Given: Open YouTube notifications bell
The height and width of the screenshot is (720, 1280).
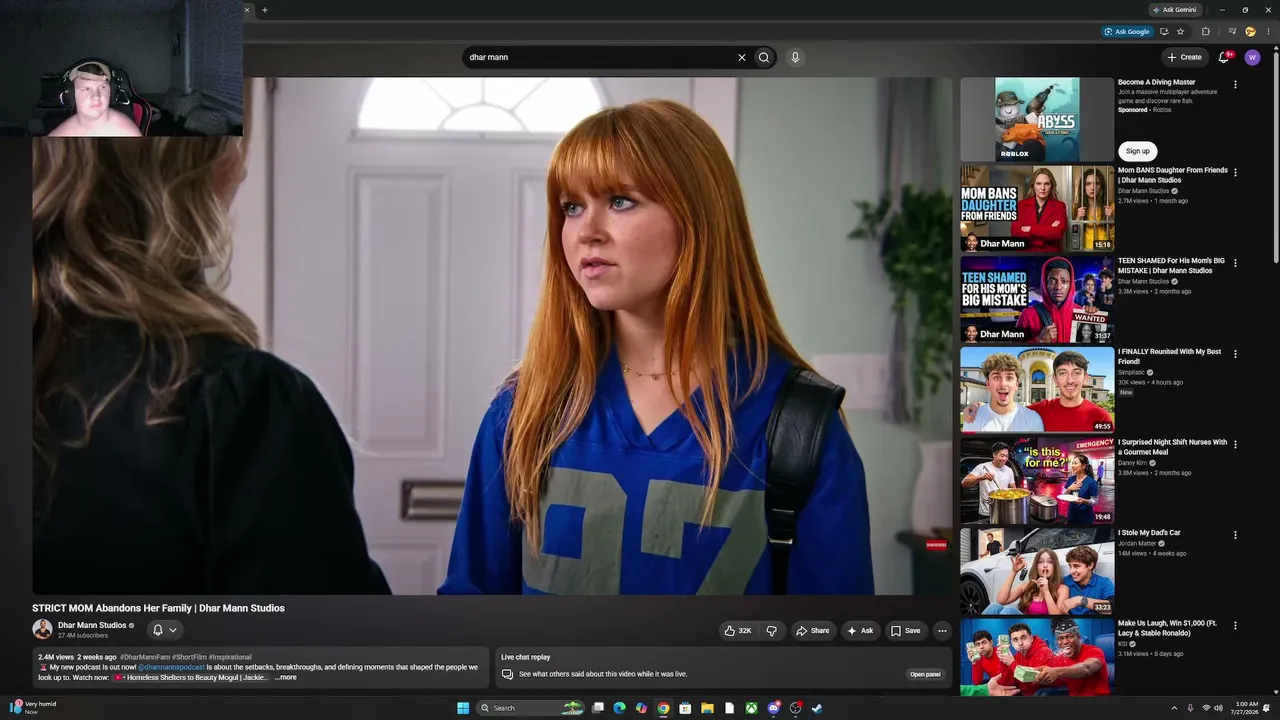Looking at the screenshot, I should point(1224,57).
